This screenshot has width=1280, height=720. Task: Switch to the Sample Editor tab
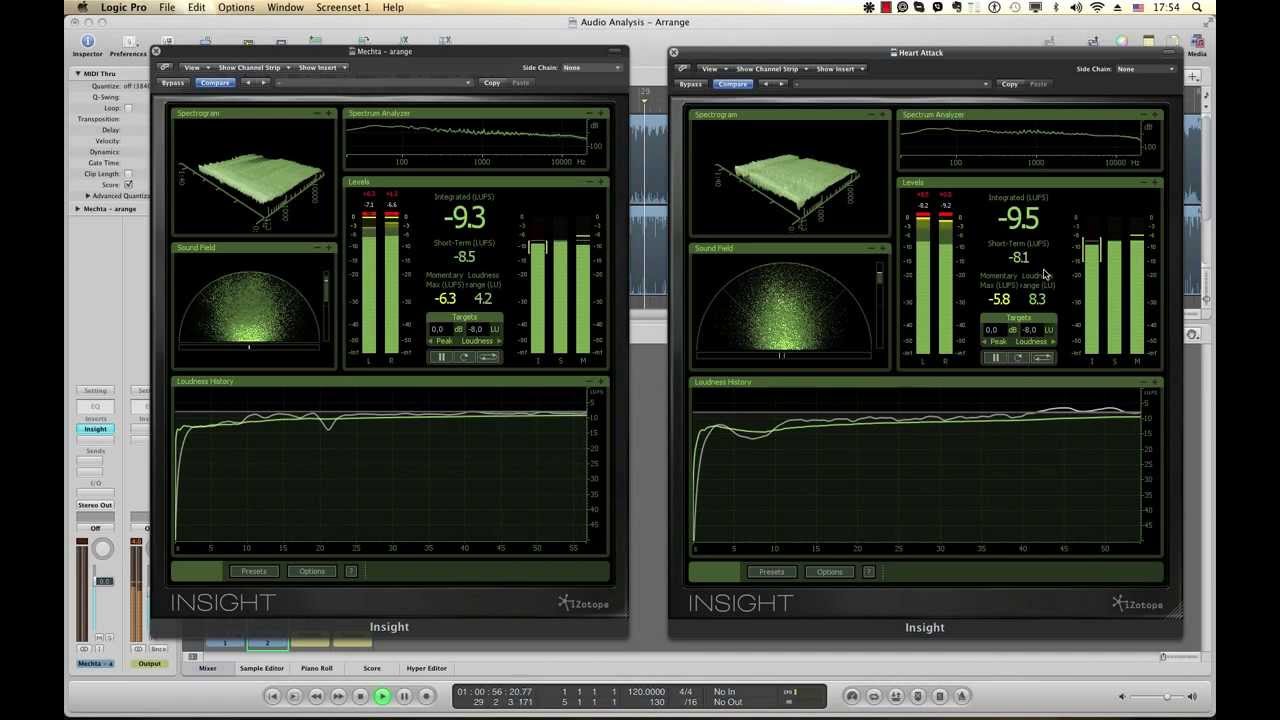coord(261,668)
